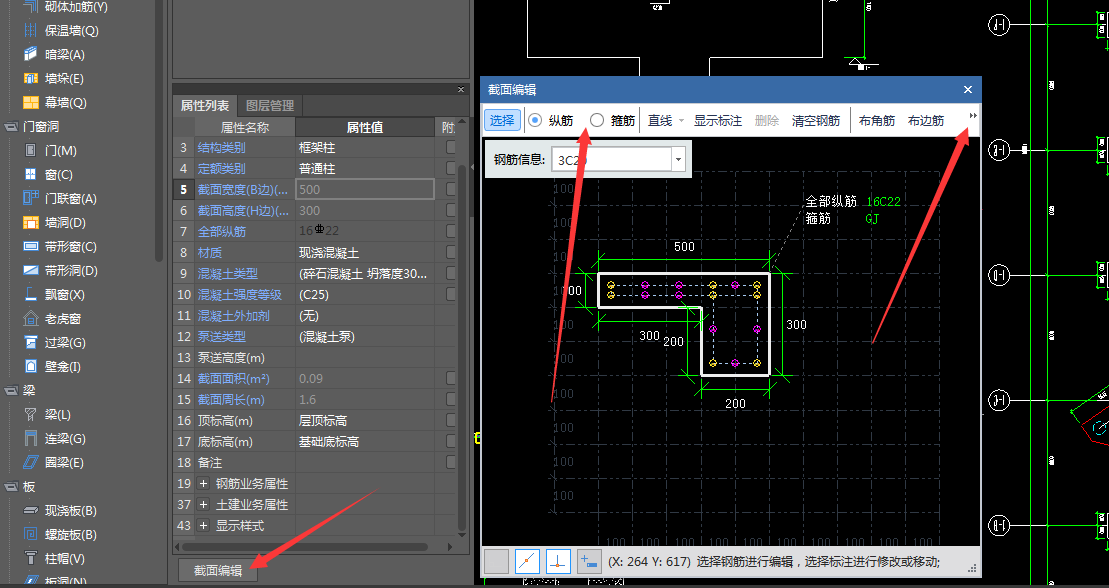This screenshot has width=1109, height=588.
Task: Tick the 附加 checkbox for 材质 row
Action: 451,253
